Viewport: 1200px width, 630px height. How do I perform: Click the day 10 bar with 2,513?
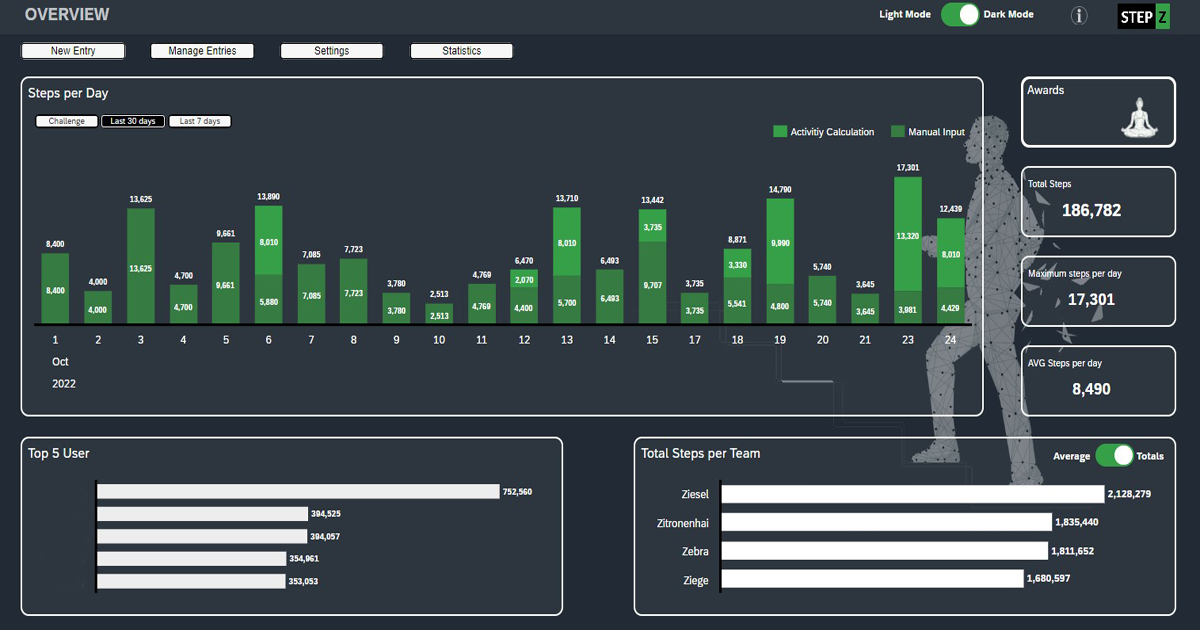pos(439,313)
